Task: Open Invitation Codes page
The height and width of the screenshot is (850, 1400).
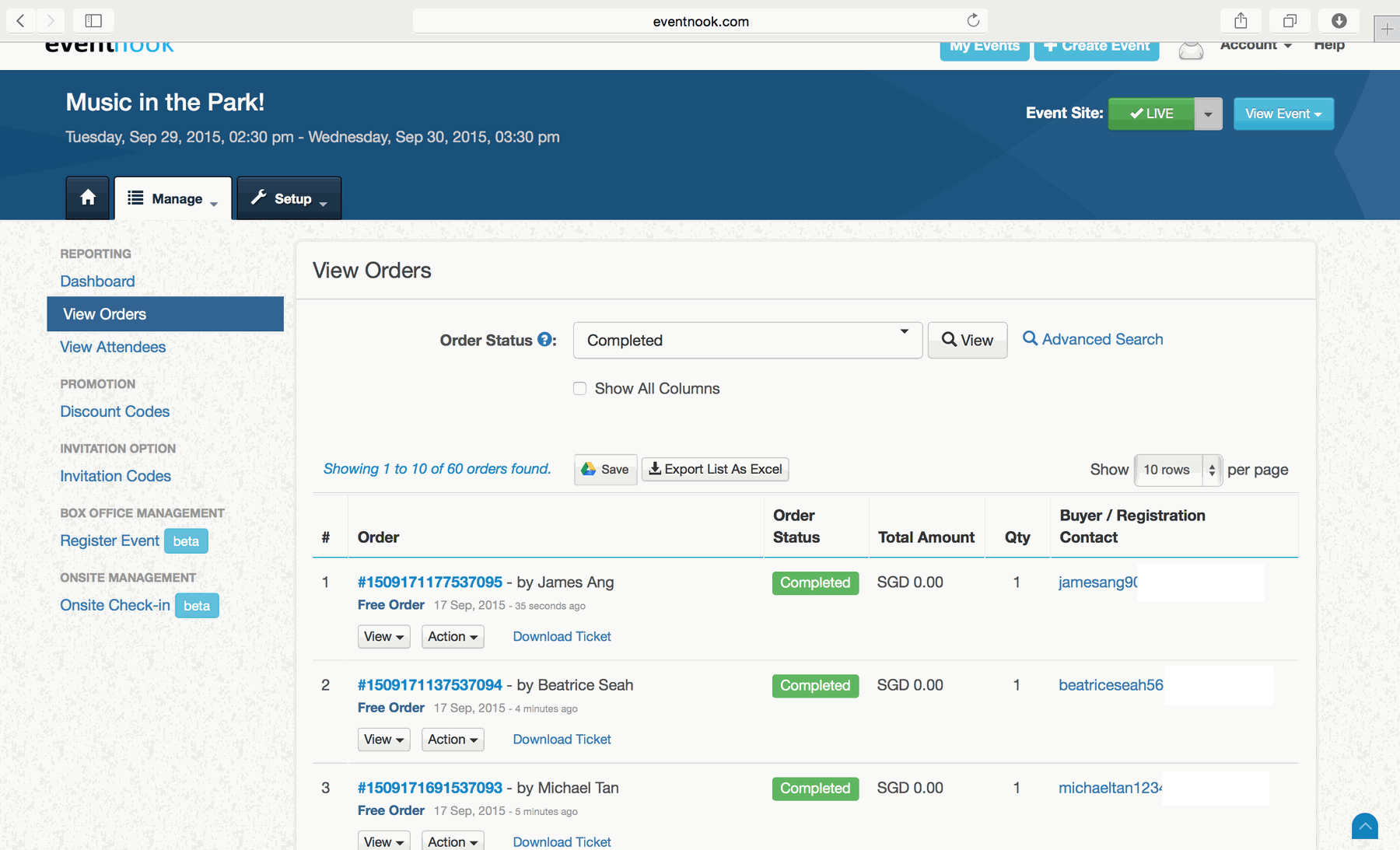Action: pos(115,476)
